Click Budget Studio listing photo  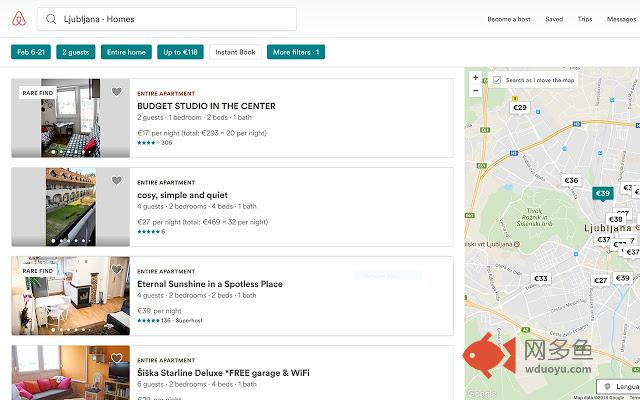(x=70, y=118)
